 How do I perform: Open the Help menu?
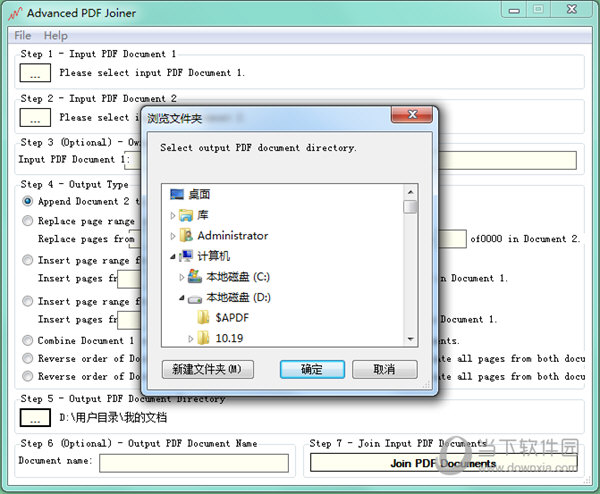55,36
